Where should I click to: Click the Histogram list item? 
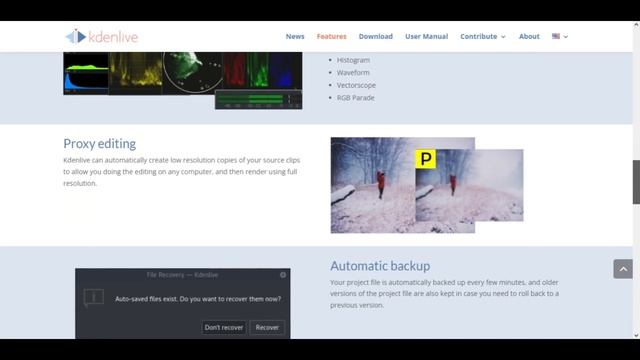click(x=353, y=60)
